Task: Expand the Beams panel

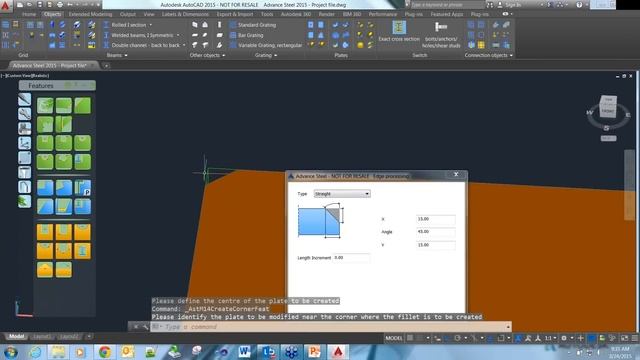Action: tap(117, 55)
